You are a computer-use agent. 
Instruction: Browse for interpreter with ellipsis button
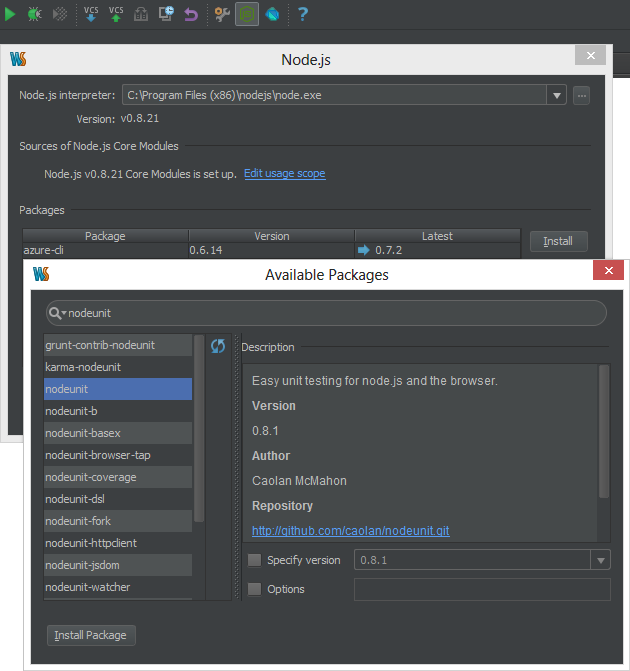(x=582, y=95)
